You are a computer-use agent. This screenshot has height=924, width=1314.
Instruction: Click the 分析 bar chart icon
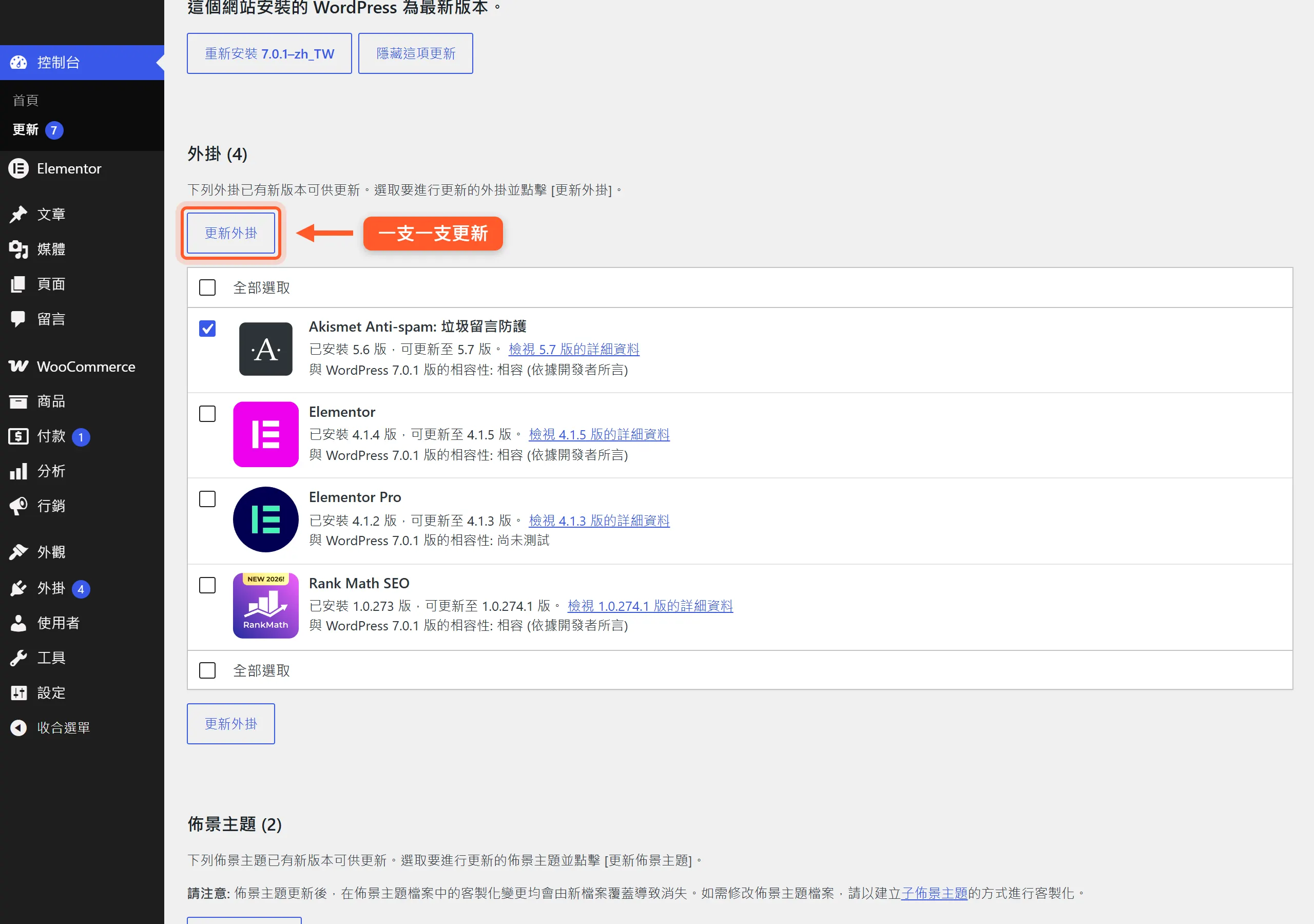pyautogui.click(x=18, y=471)
